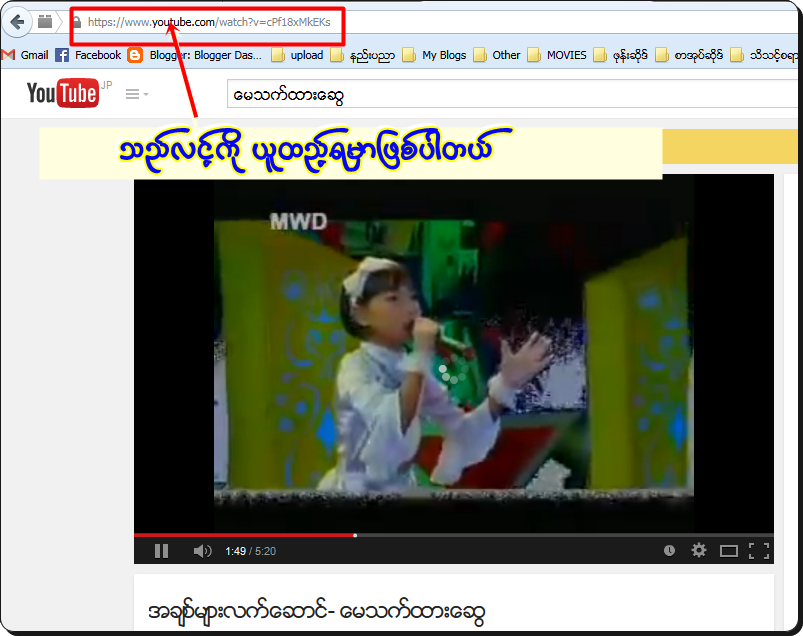803x636 pixels.
Task: Seek on the video progress bar
Action: (x=454, y=535)
